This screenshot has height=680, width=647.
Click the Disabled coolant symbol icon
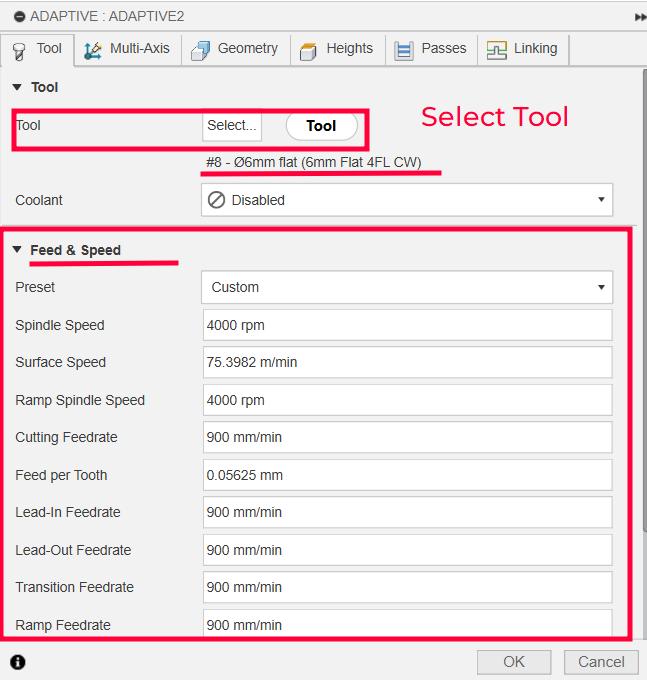216,200
